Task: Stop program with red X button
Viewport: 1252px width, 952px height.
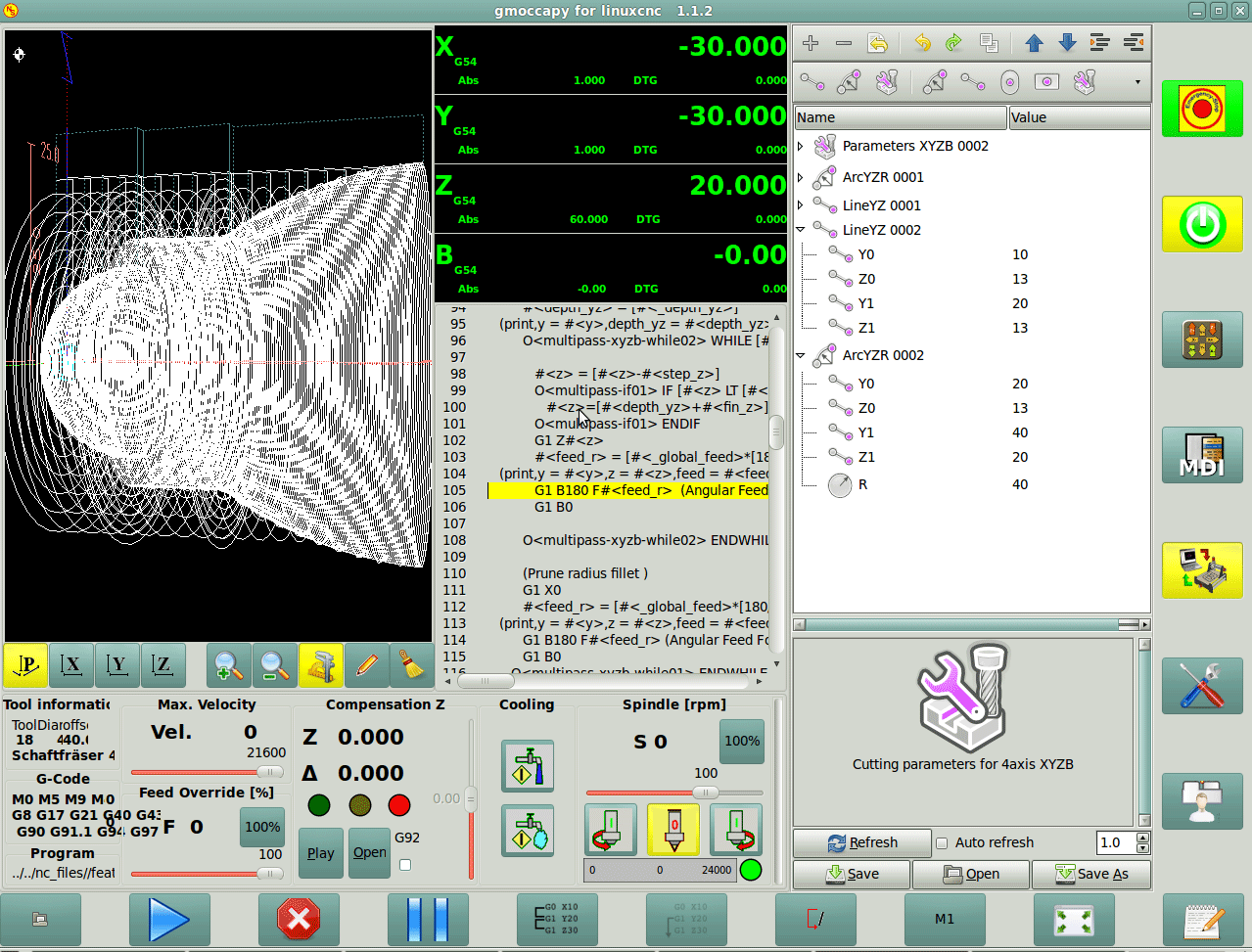Action: 299,920
